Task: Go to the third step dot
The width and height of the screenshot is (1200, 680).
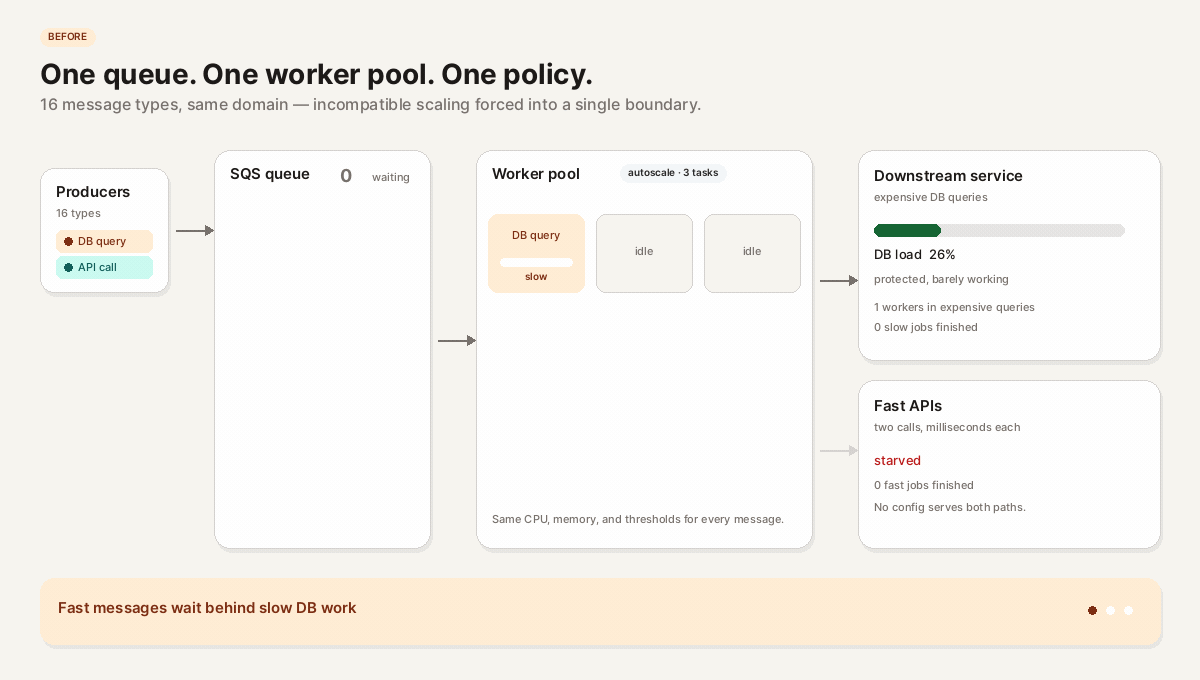Action: coord(1128,610)
